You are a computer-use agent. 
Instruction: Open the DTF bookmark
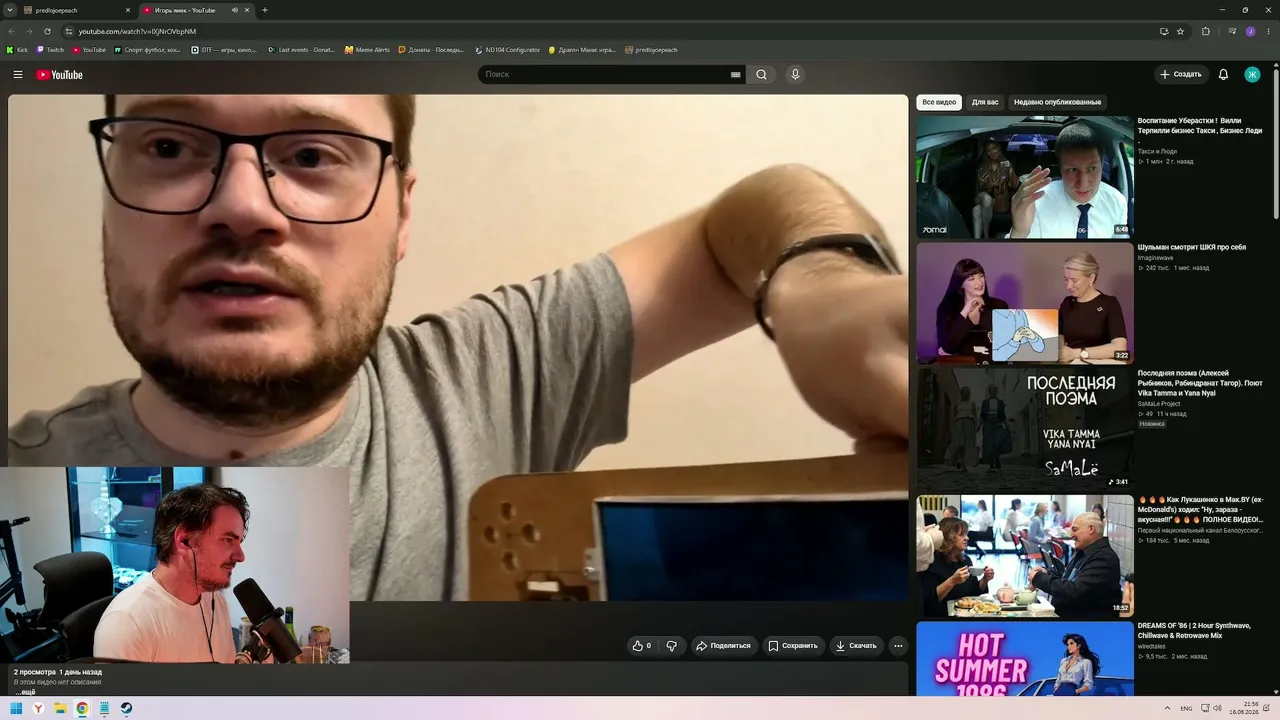pos(225,50)
